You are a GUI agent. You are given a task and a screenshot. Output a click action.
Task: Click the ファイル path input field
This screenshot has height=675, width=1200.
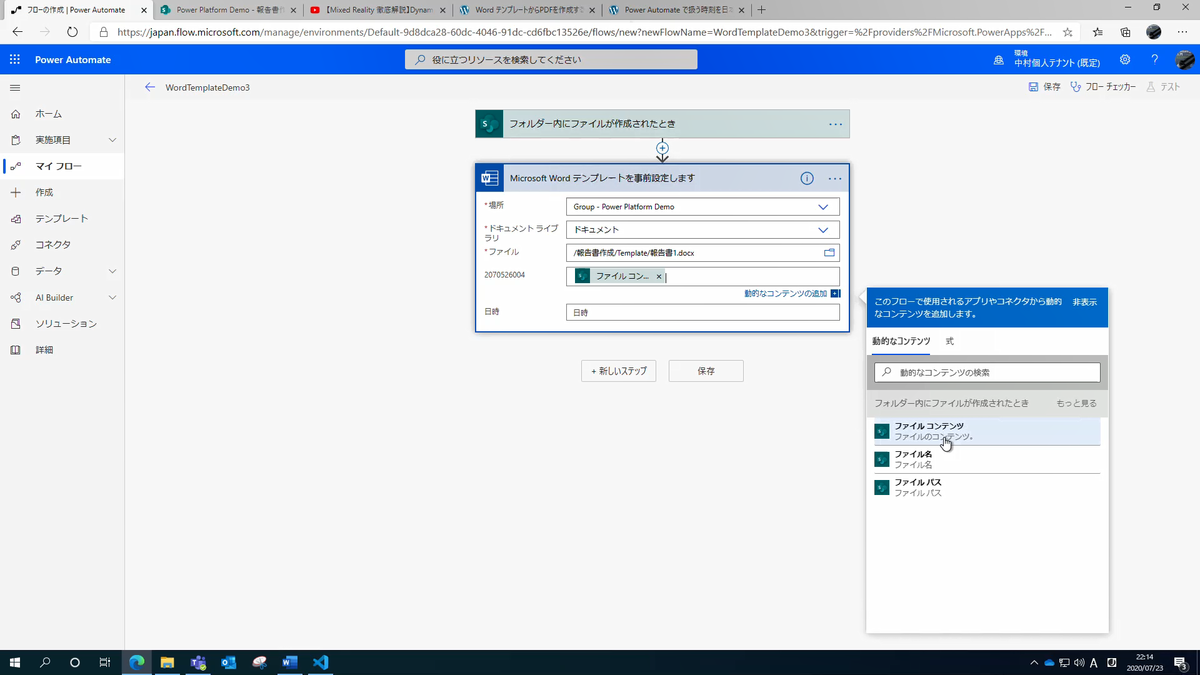click(x=702, y=253)
